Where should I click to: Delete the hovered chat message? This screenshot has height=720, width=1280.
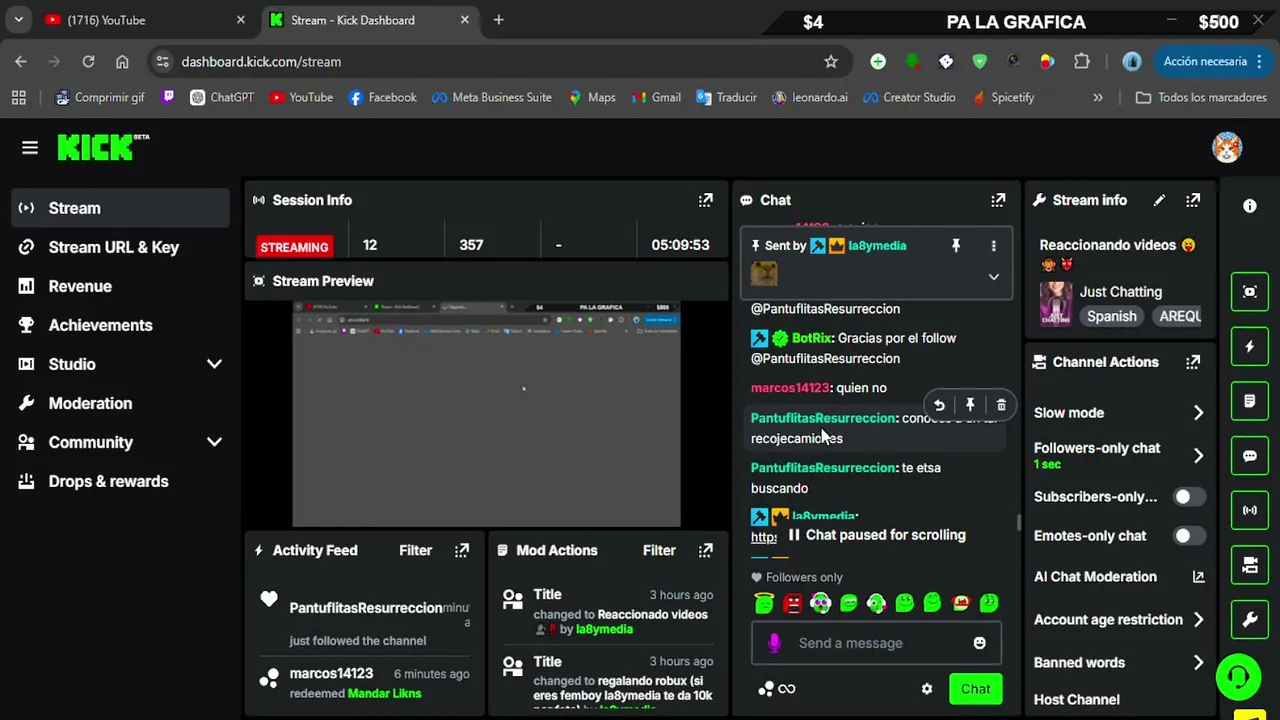pyautogui.click(x=1001, y=405)
